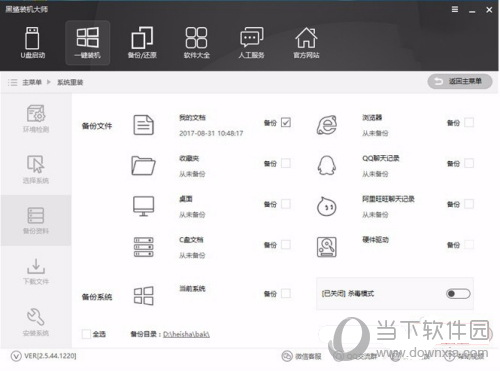Check the 阿里旺旺聊天记录 backup checkbox
Image resolution: width=500 pixels, height=371 pixels.
click(469, 204)
